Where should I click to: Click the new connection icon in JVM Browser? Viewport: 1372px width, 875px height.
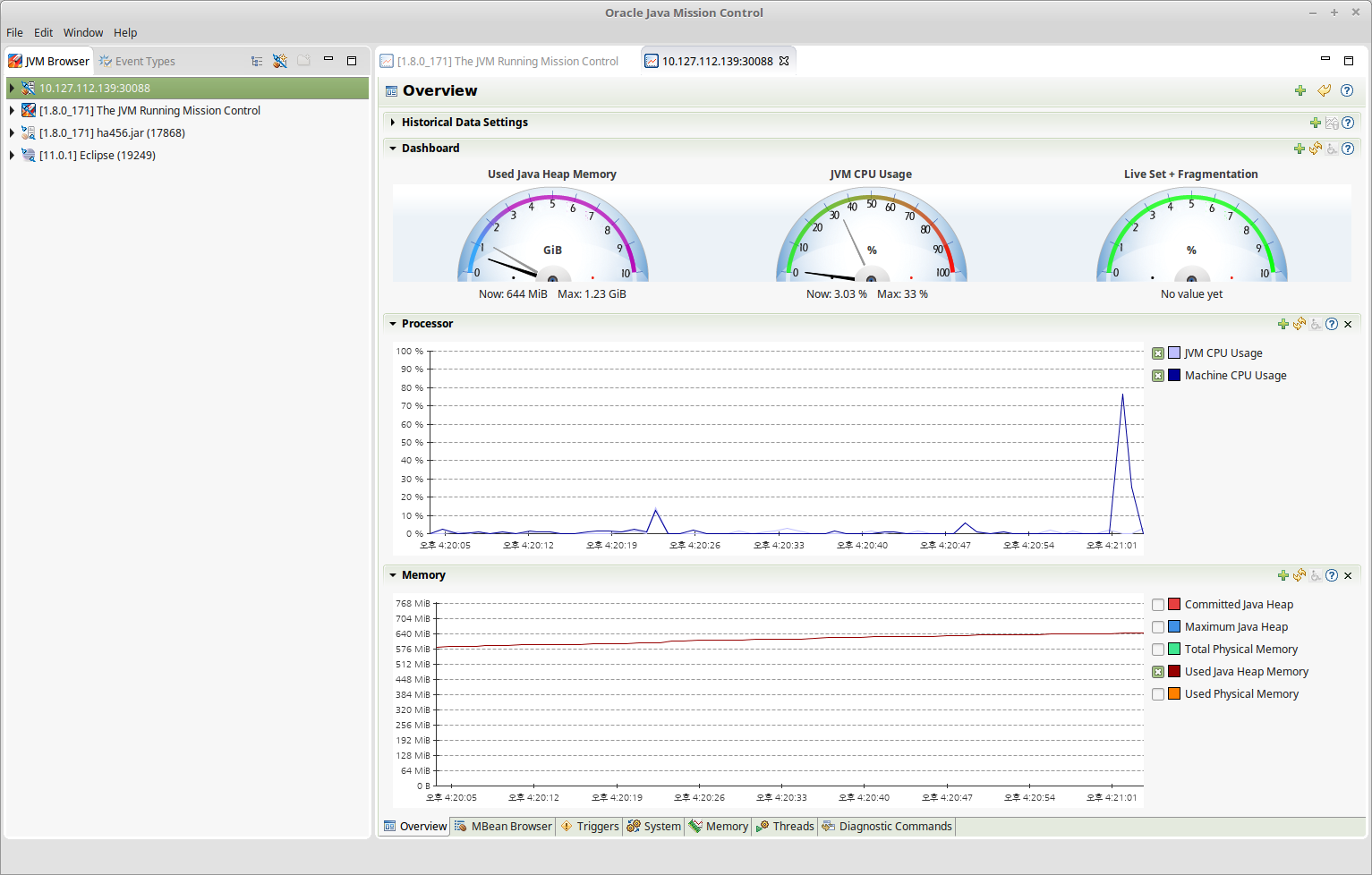pyautogui.click(x=280, y=61)
